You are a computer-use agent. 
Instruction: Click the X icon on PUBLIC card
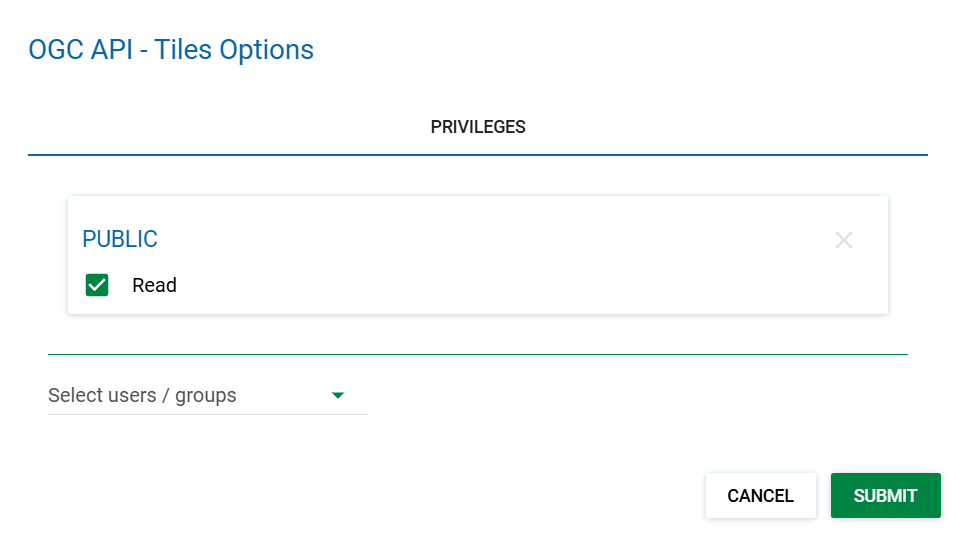tap(844, 240)
